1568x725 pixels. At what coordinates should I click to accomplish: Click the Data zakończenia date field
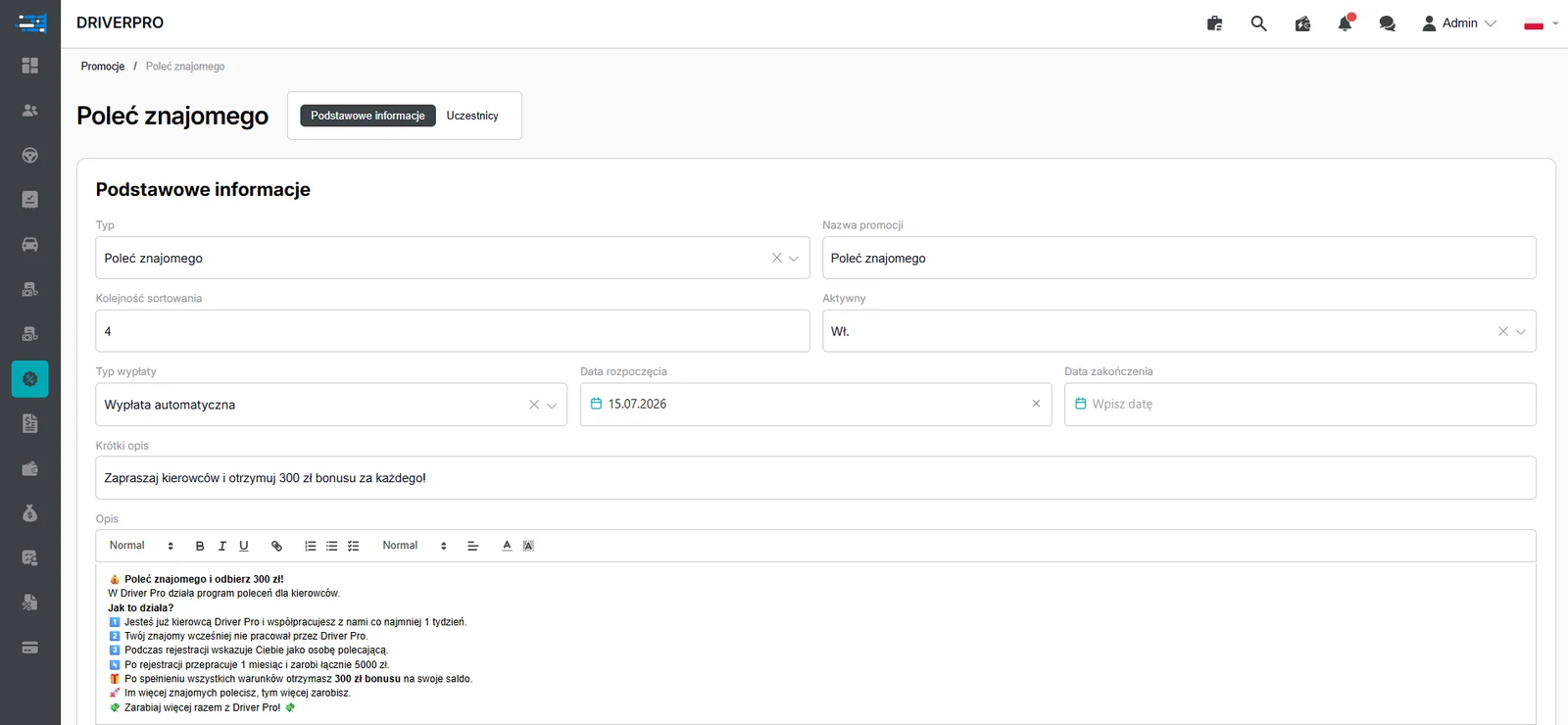coord(1299,404)
